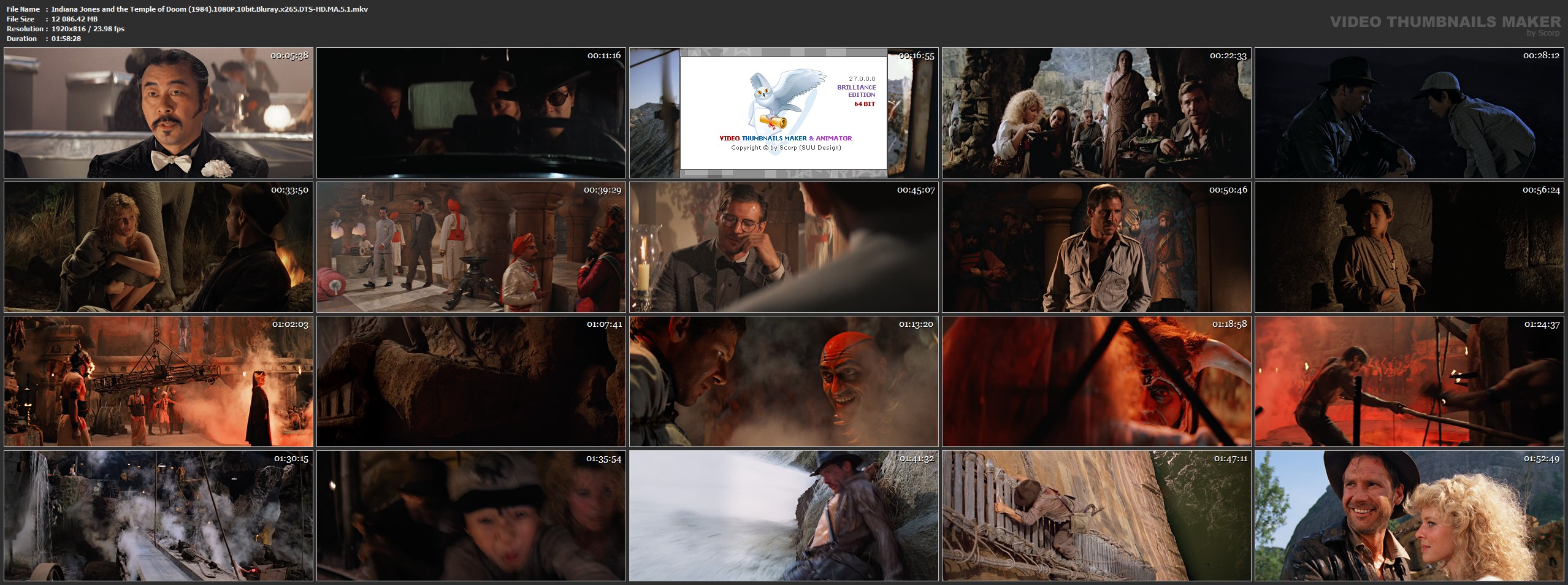Click the Duration value 01:58:28

(x=66, y=39)
